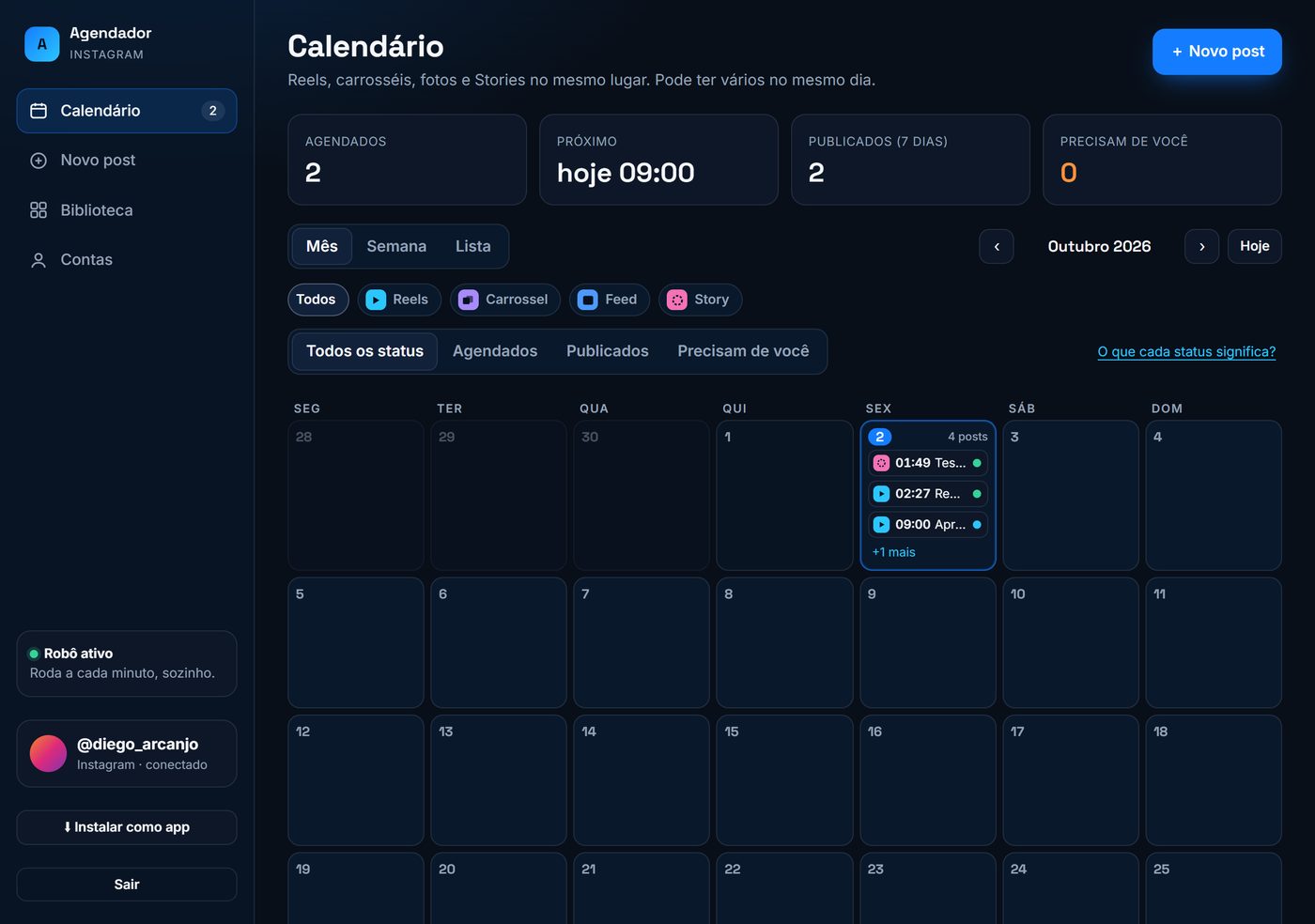This screenshot has height=924, width=1315.
Task: Select the Todos type filter
Action: (x=317, y=300)
